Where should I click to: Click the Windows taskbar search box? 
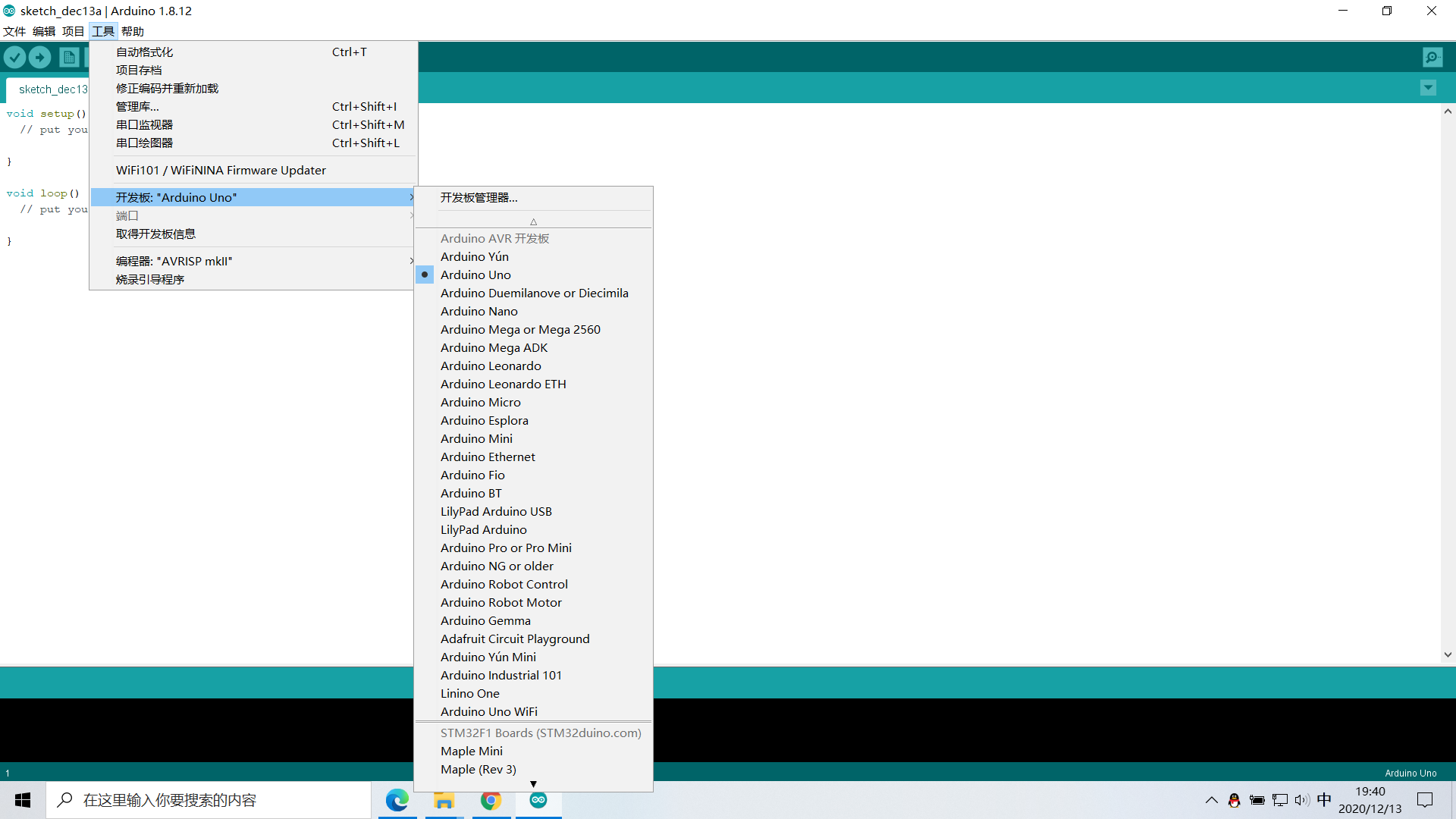pos(209,800)
